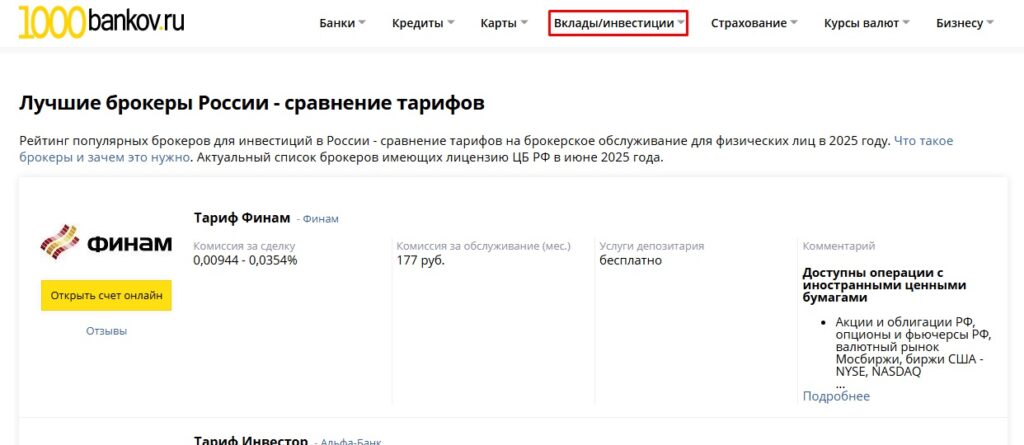
Task: Click the dropdown arrow next to Бизнесу
Action: (x=990, y=23)
